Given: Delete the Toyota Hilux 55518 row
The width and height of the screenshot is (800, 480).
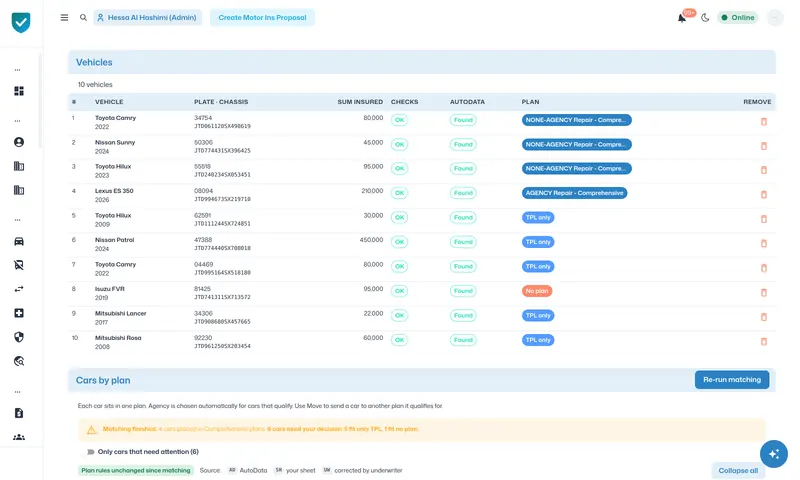Looking at the screenshot, I should (764, 170).
